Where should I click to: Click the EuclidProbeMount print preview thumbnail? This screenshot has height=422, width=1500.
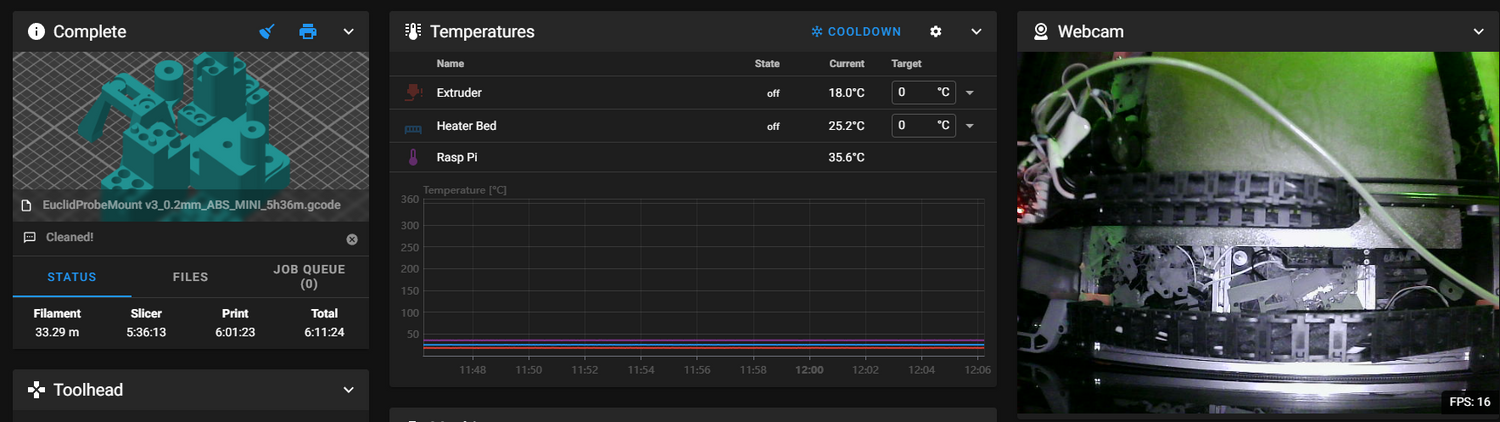coord(190,125)
